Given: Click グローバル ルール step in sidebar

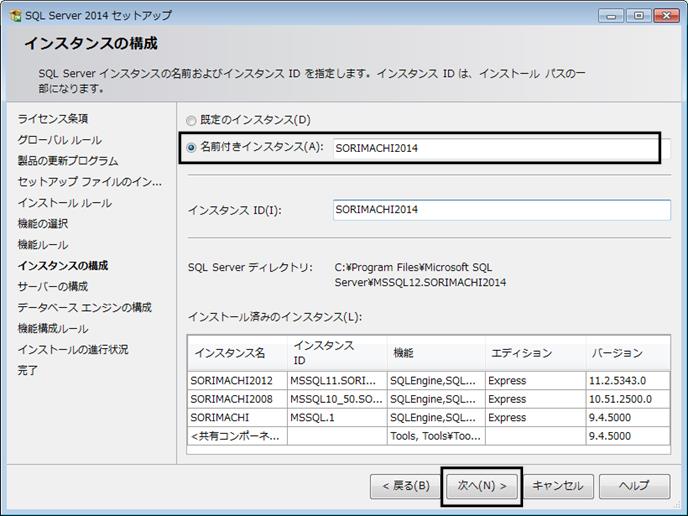Looking at the screenshot, I should pos(60,140).
